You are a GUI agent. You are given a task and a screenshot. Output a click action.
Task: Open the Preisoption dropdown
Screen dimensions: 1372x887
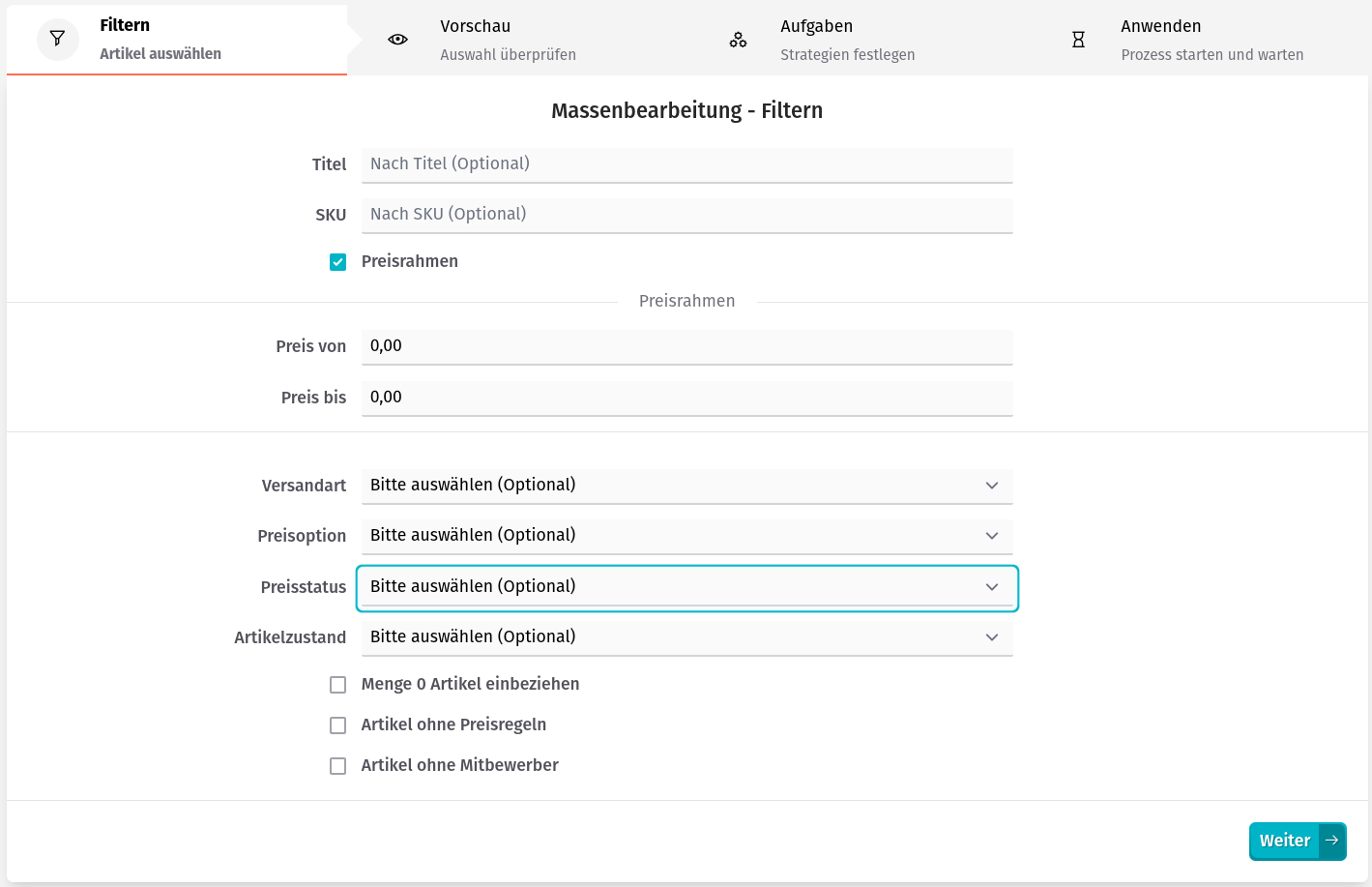(686, 536)
